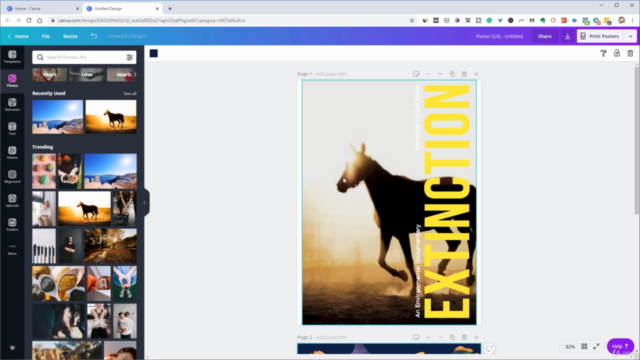Duplicate Page 1
The image size is (640, 360).
[452, 74]
